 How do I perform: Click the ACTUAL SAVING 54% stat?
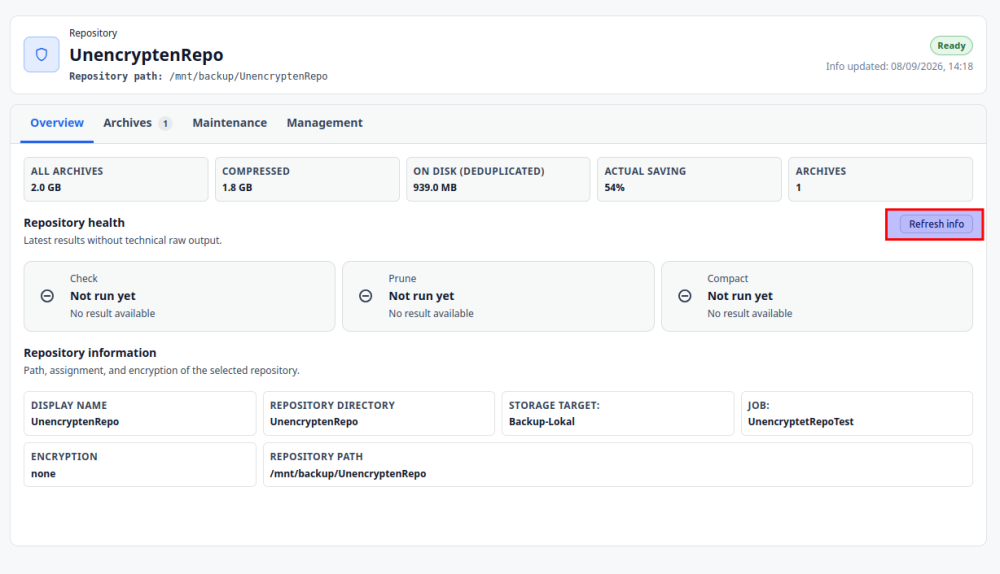click(689, 179)
